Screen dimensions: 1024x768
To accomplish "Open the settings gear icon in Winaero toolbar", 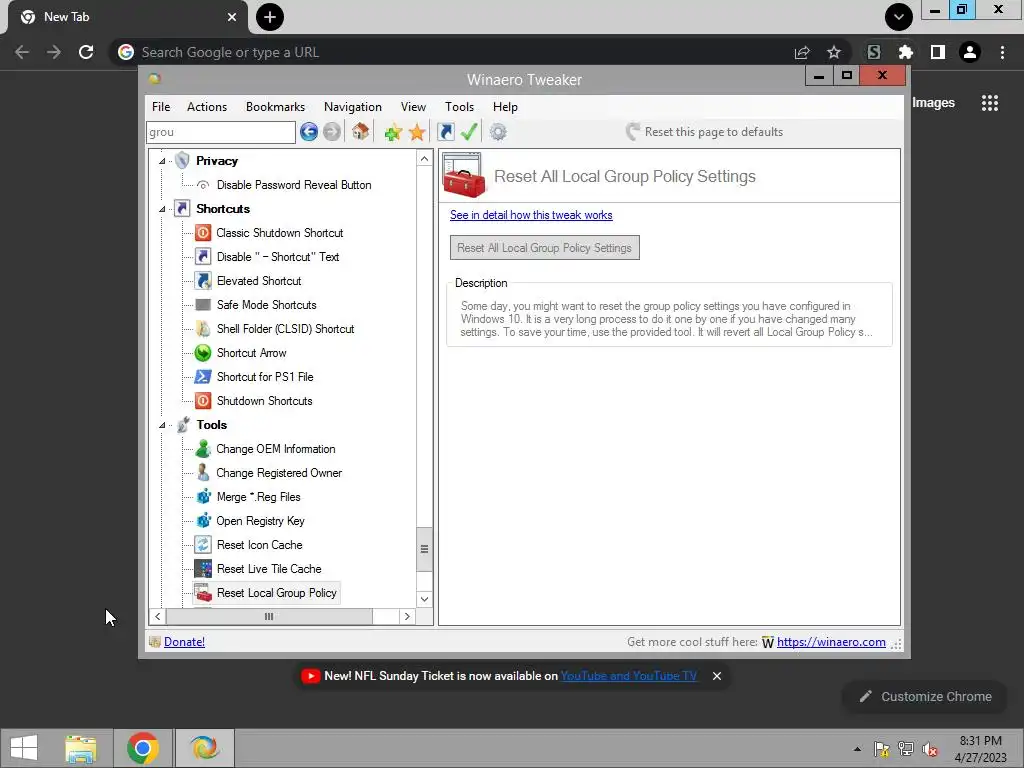I will click(498, 132).
